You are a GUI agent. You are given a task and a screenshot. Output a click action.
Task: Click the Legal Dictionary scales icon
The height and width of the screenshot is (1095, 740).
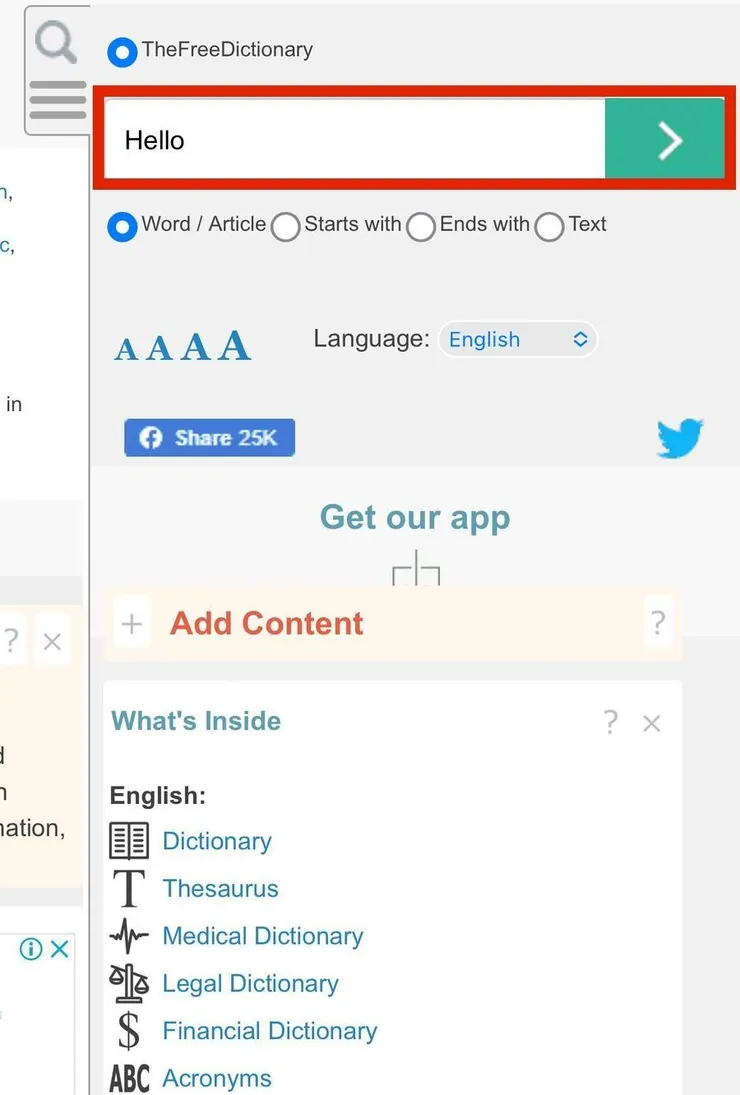click(129, 983)
